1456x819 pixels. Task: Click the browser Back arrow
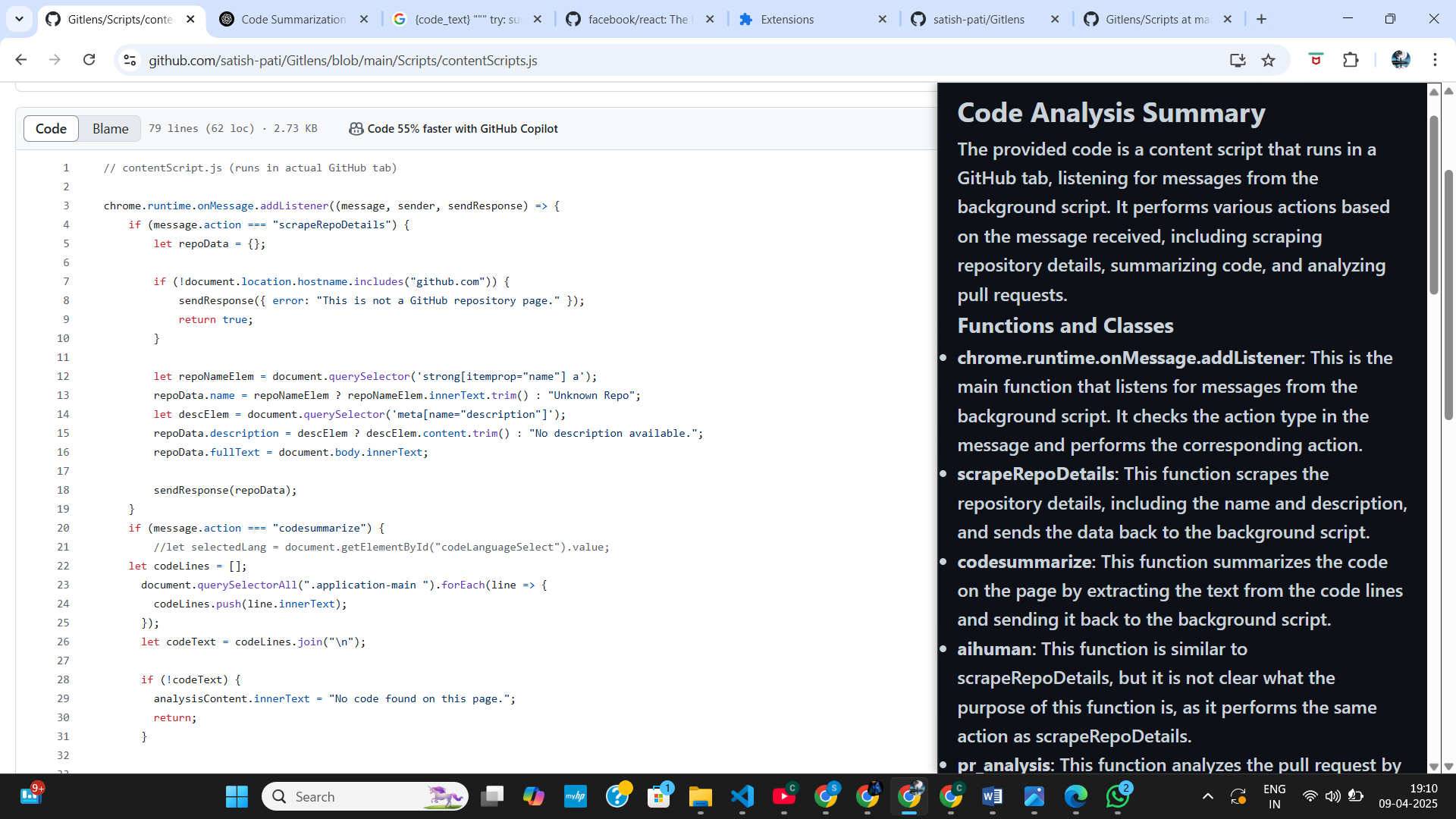click(21, 60)
